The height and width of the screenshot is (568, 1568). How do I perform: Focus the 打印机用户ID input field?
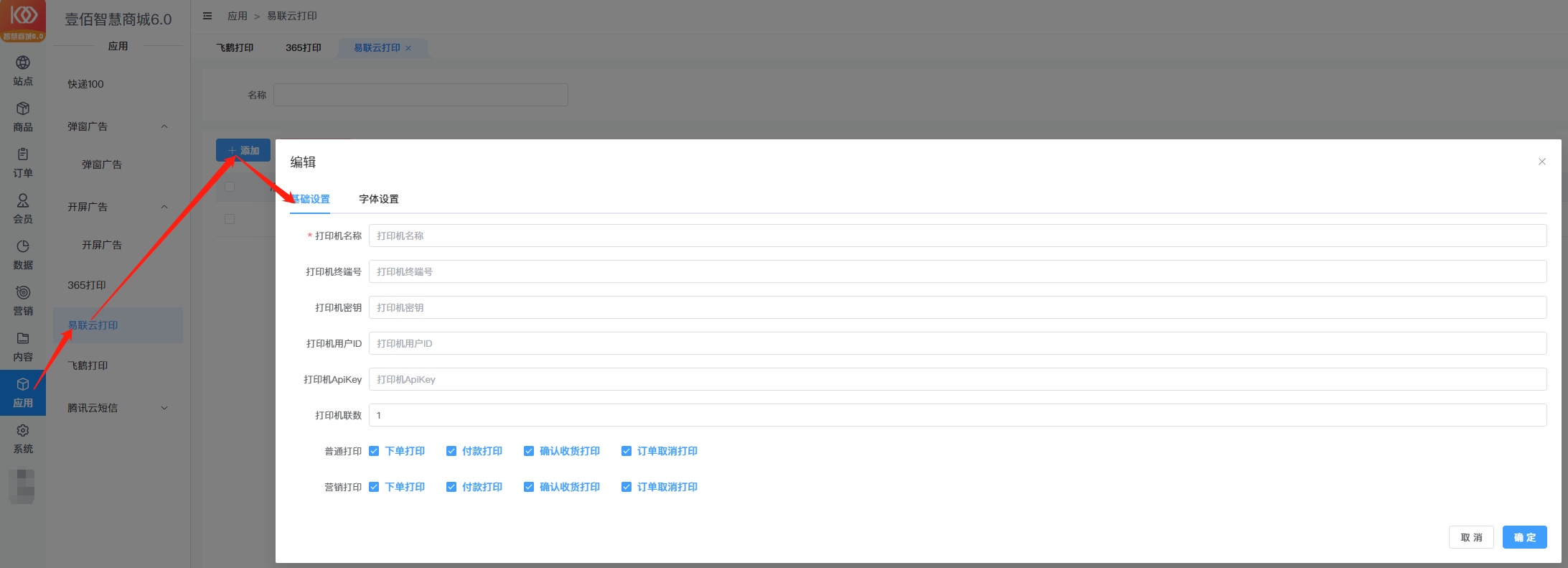point(957,343)
